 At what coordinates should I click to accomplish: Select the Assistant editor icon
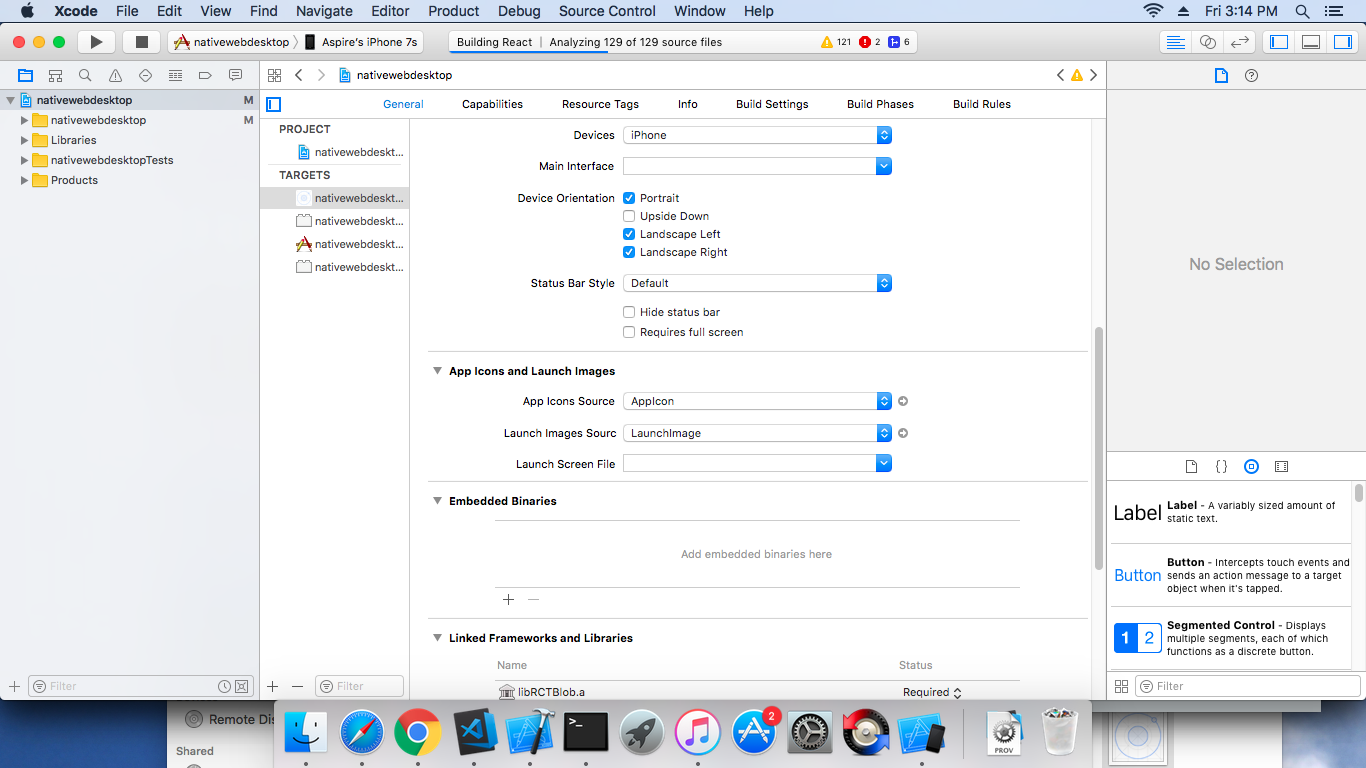pos(1208,42)
